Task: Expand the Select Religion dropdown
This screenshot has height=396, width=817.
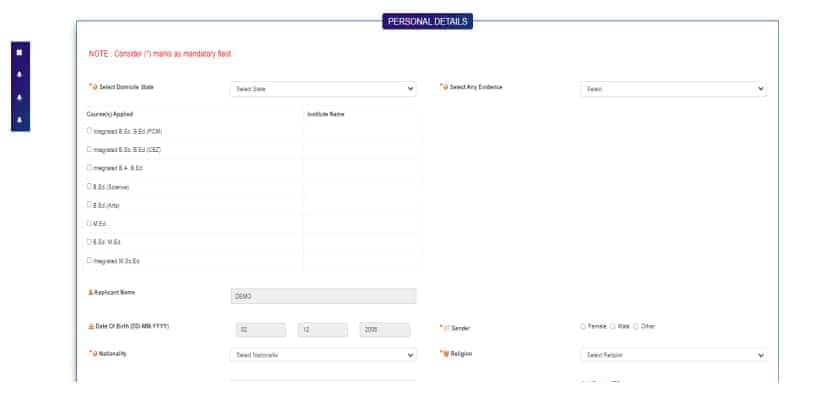Action: pos(674,355)
